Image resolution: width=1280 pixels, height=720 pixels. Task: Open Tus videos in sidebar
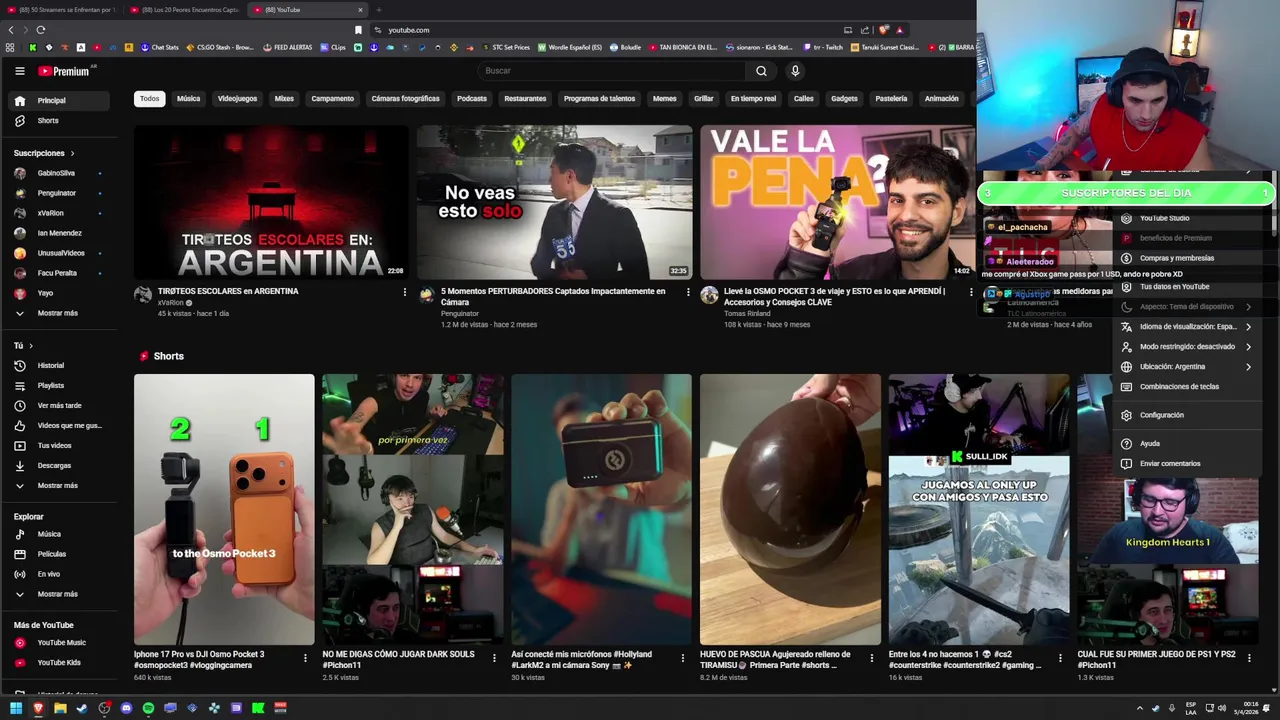click(58, 445)
